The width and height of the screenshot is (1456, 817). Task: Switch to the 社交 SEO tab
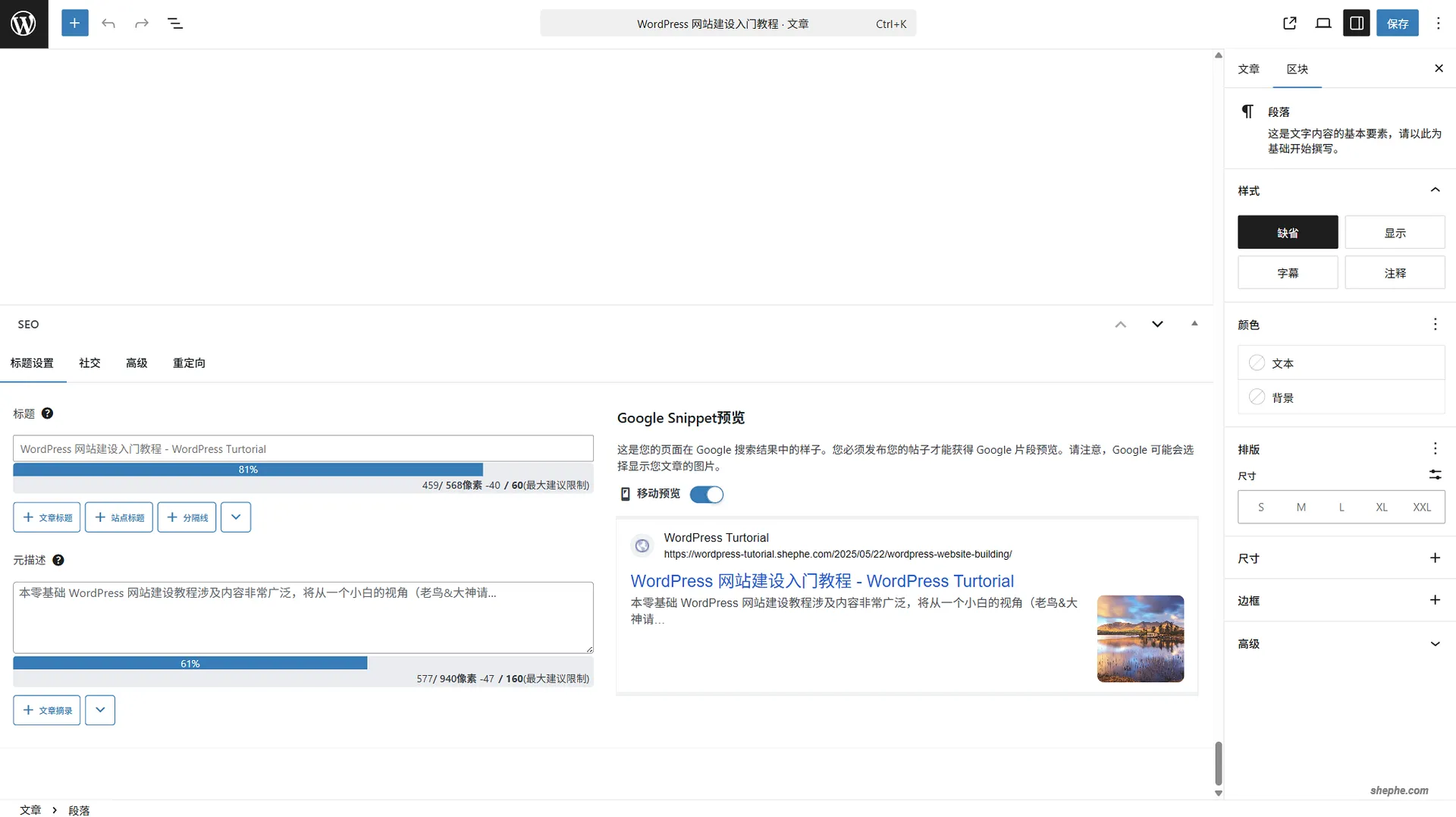click(89, 363)
